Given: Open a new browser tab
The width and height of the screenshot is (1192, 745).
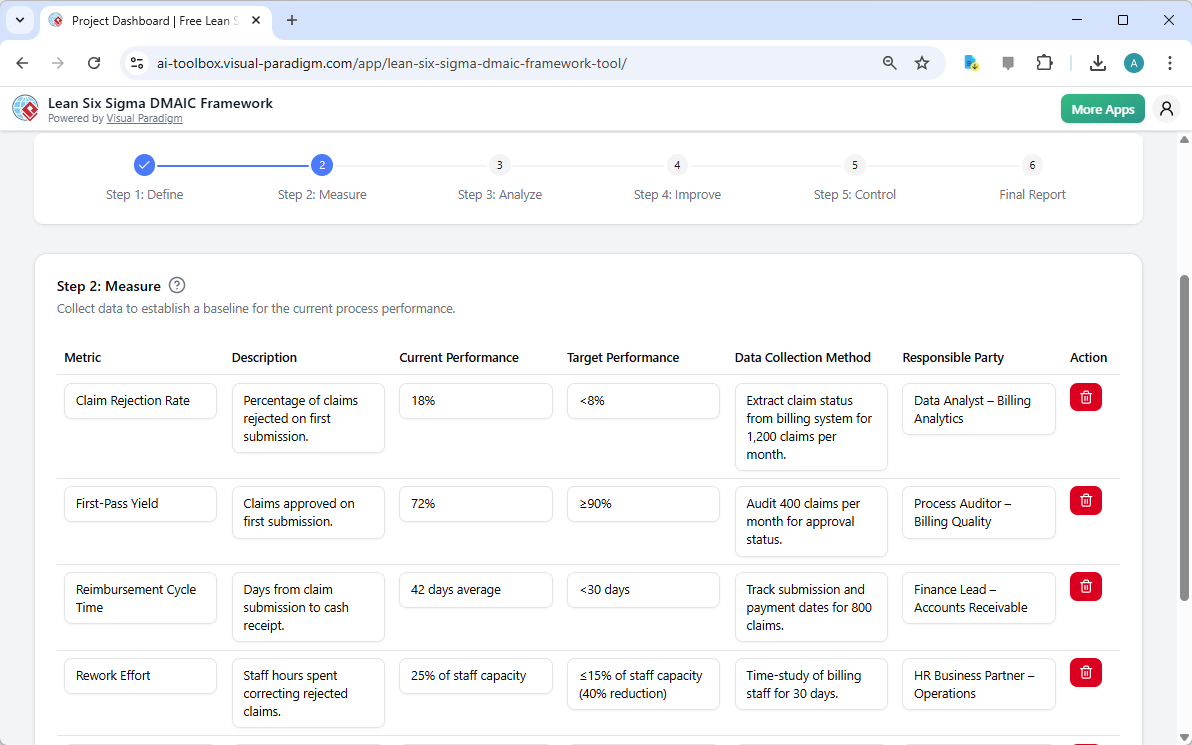Looking at the screenshot, I should [x=291, y=20].
